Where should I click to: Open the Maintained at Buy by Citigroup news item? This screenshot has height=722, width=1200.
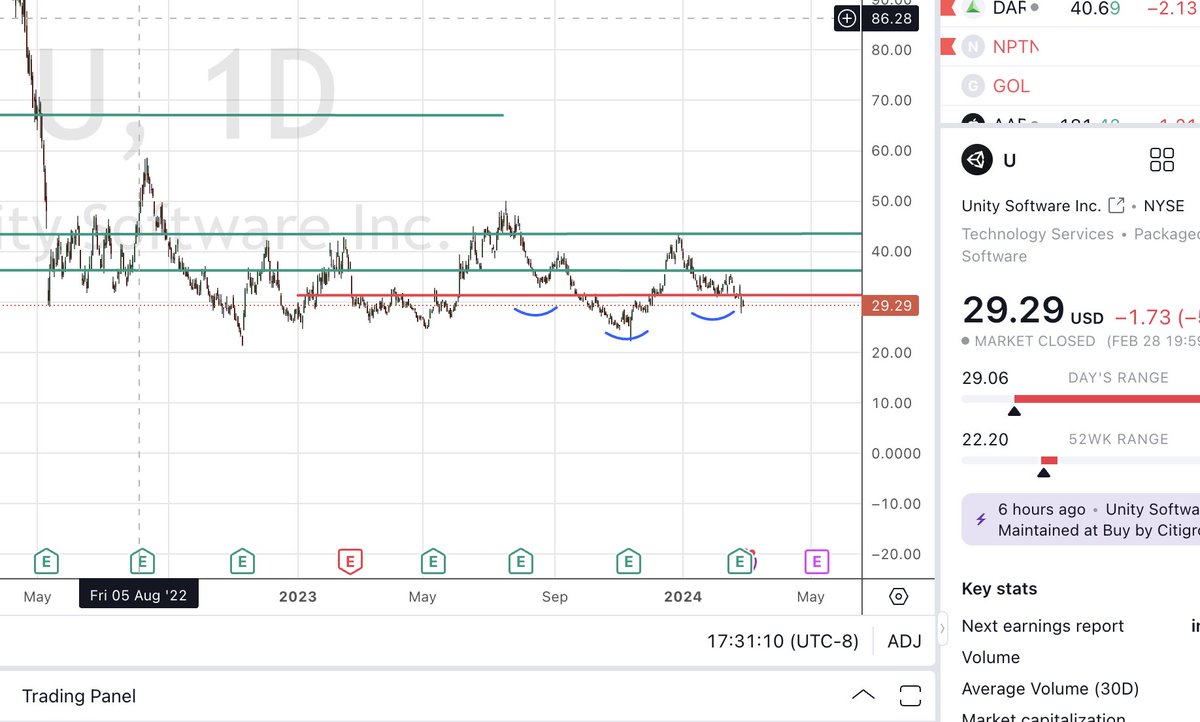[1080, 520]
